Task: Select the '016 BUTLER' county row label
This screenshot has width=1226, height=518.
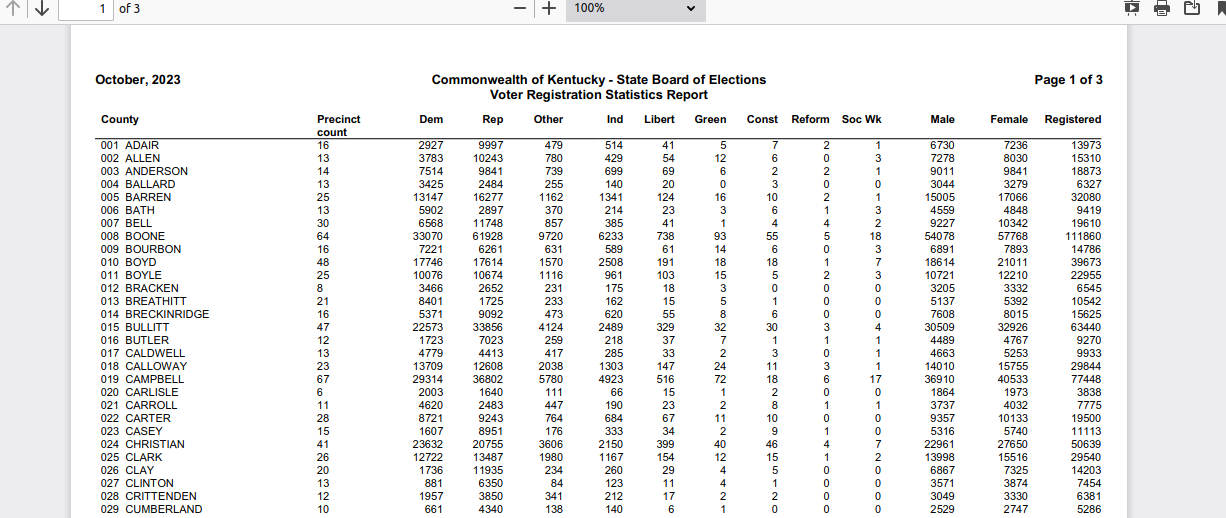Action: 135,340
